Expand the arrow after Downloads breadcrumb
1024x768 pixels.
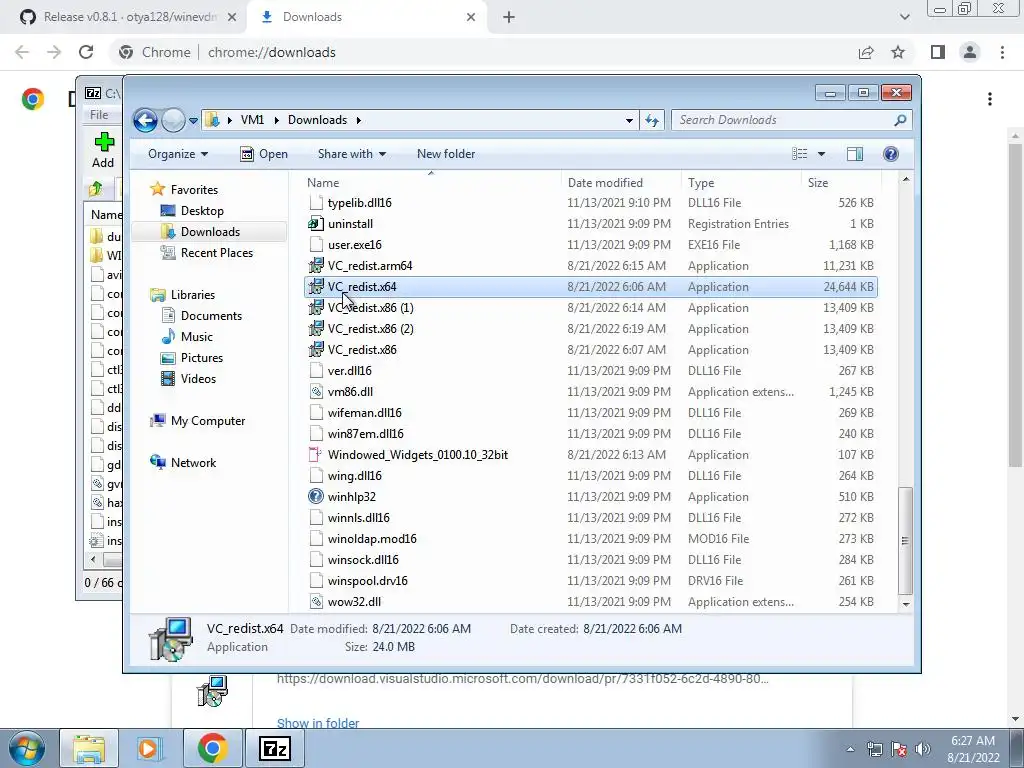point(359,120)
